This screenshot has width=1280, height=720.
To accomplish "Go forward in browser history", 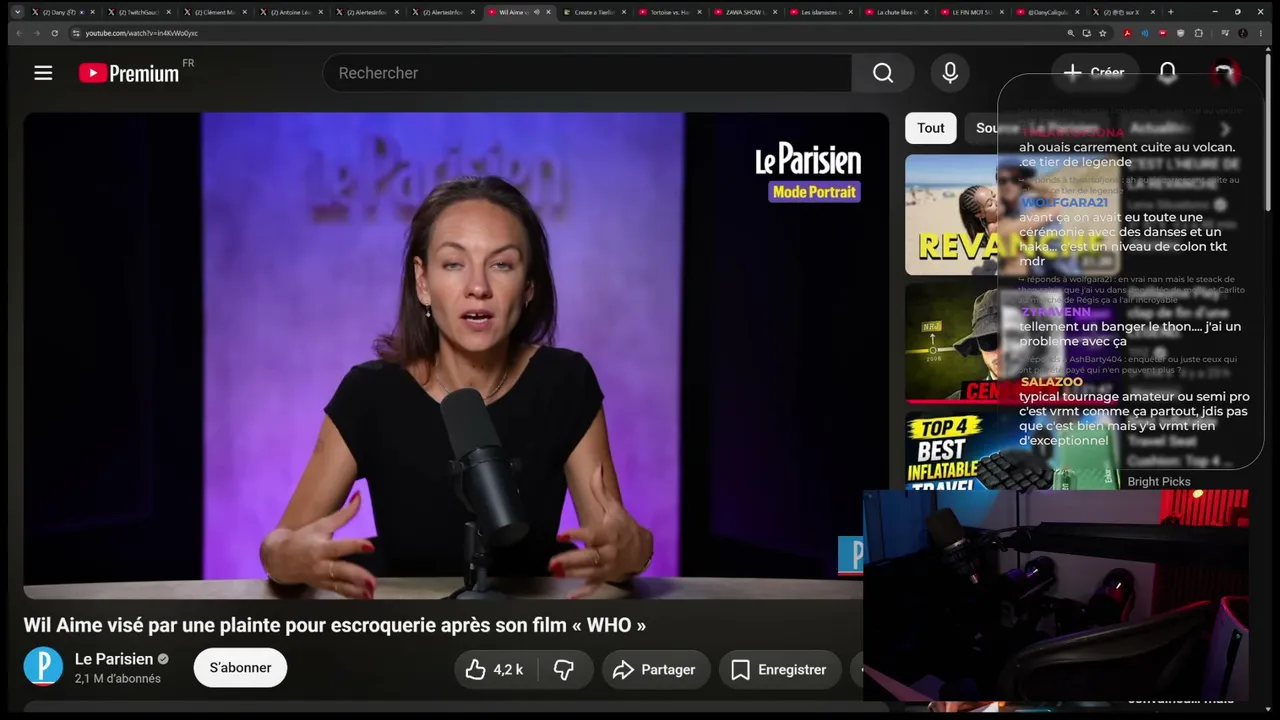I will pos(36,33).
